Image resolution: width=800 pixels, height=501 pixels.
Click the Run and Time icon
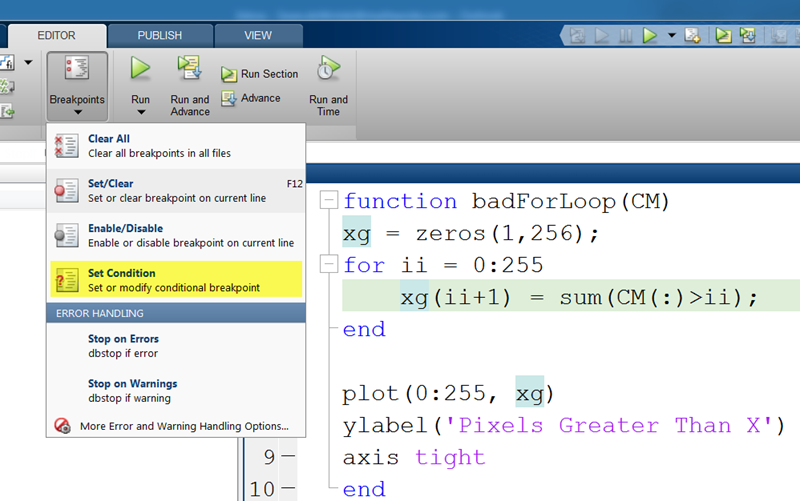[x=328, y=69]
